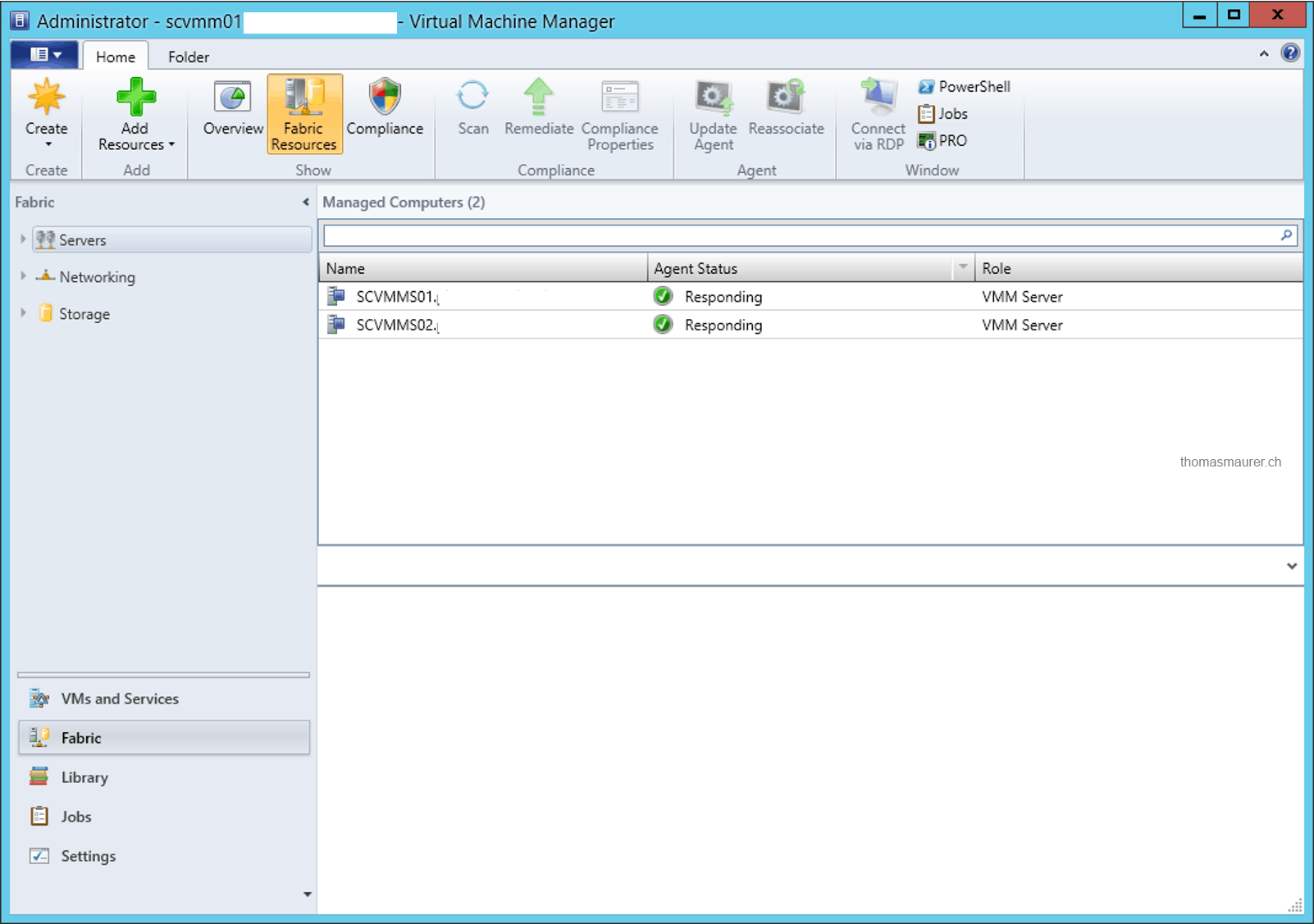
Task: Open the Agent Status column filter dropdown
Action: pos(963,267)
